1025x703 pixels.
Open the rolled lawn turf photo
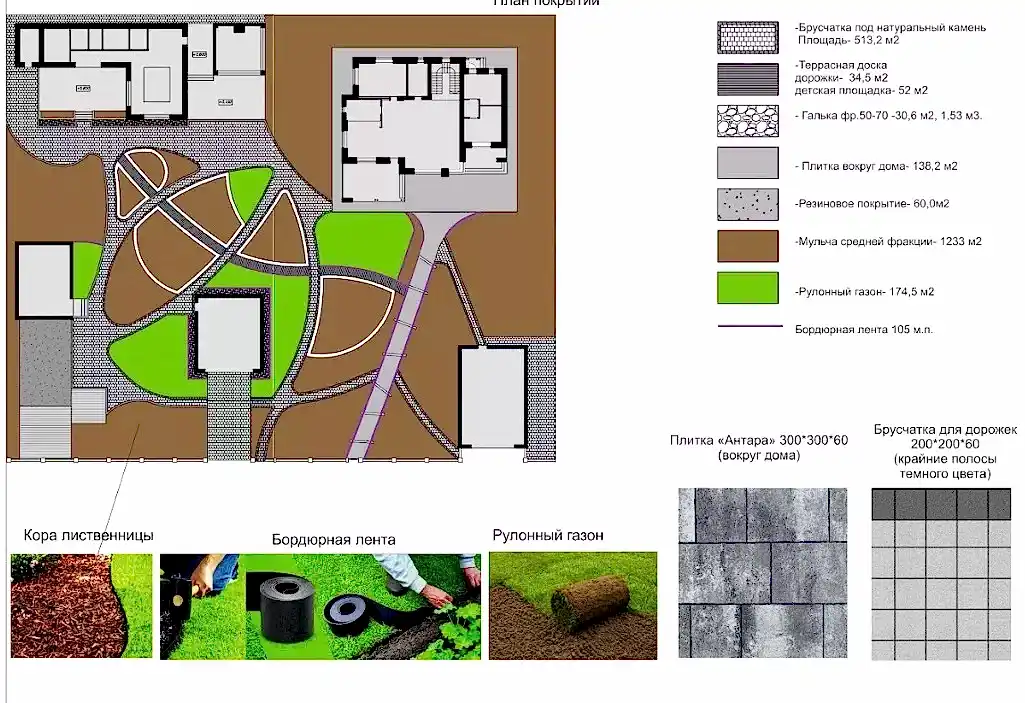point(573,606)
